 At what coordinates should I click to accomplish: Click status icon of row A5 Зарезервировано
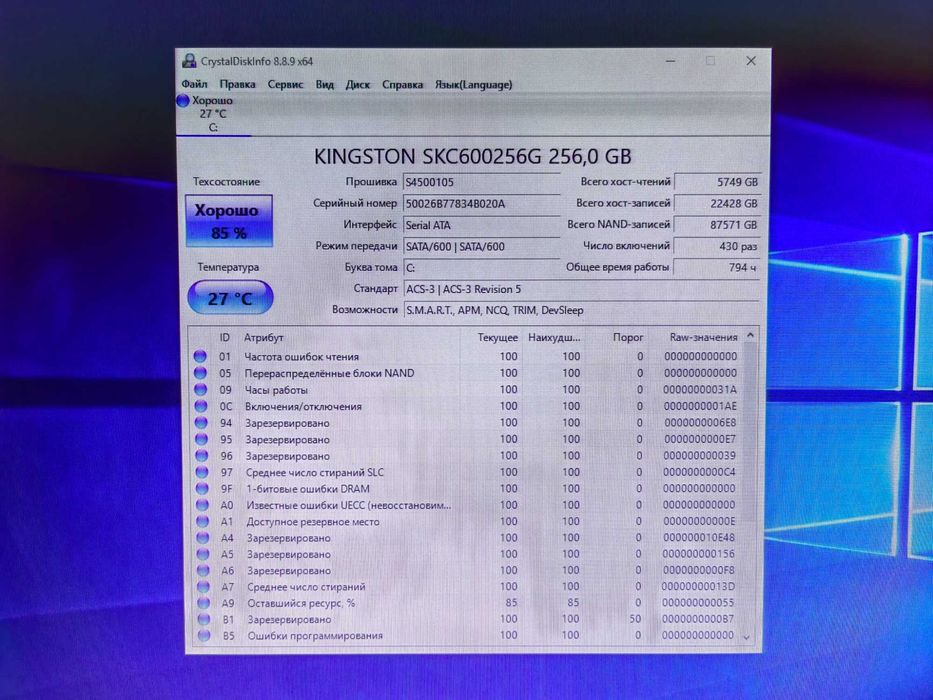click(203, 554)
